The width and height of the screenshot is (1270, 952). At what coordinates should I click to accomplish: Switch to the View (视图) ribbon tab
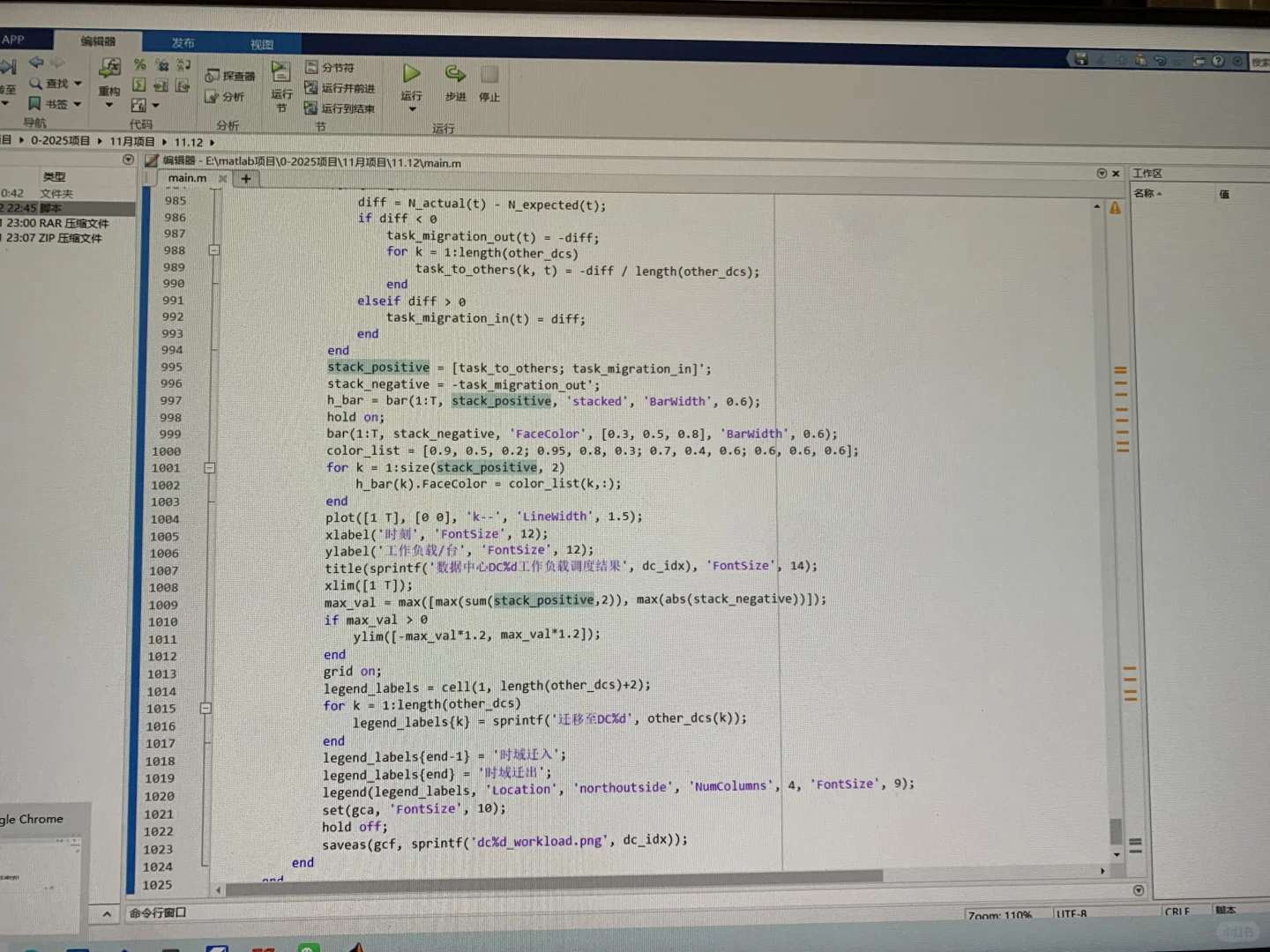262,45
